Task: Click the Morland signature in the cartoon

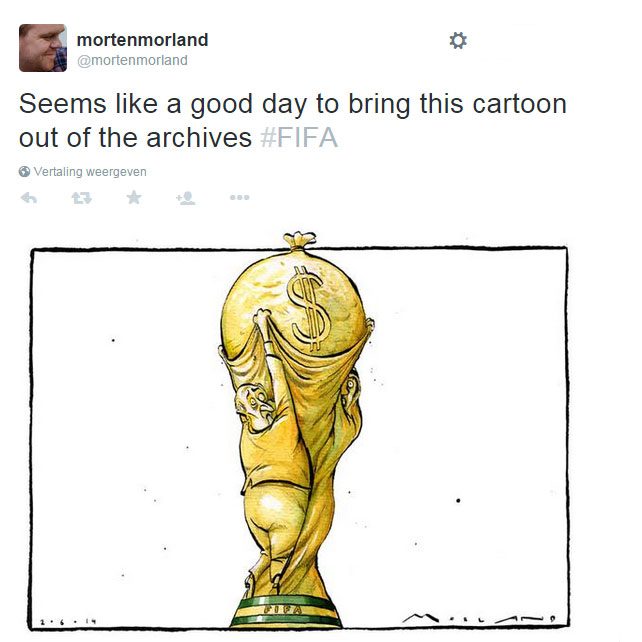Action: tap(479, 618)
